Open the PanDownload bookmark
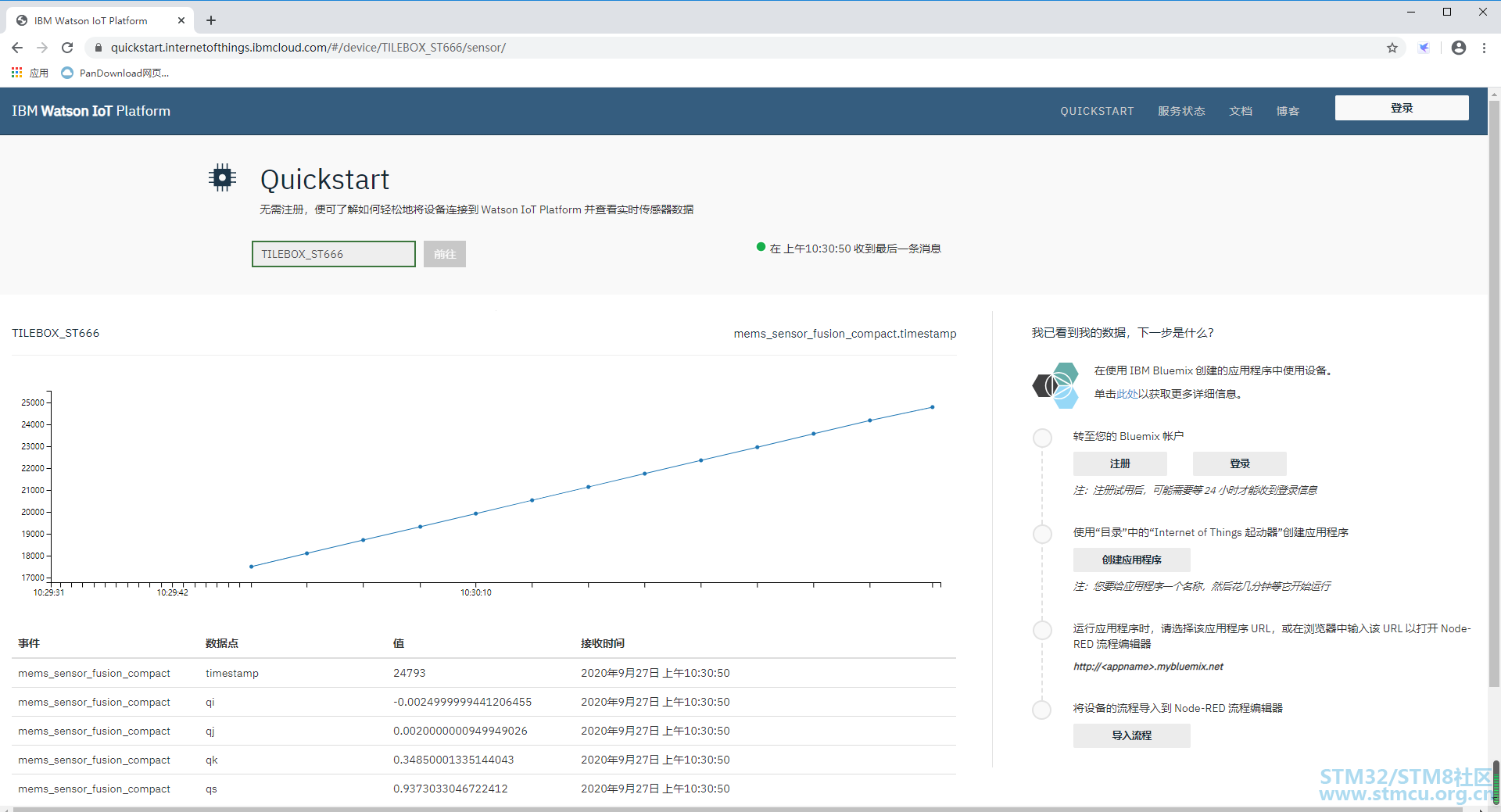The image size is (1501, 812). pyautogui.click(x=115, y=73)
